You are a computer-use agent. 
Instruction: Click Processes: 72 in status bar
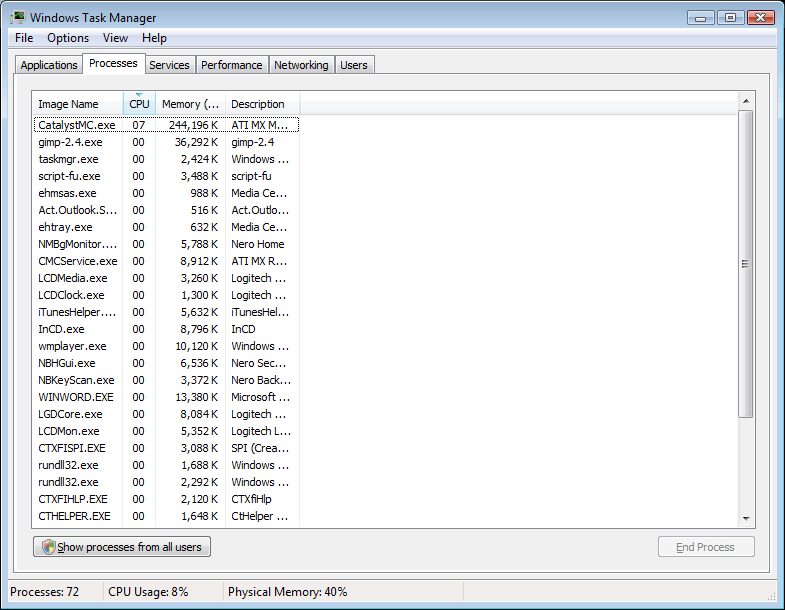45,592
